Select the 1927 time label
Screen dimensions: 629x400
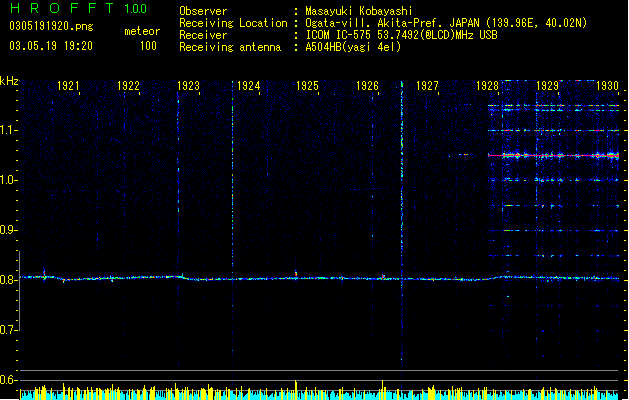click(427, 86)
